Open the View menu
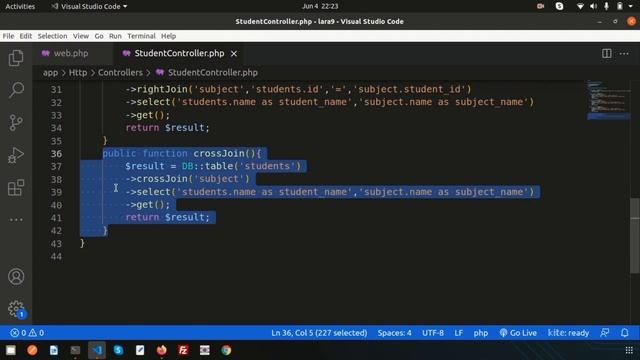 [x=81, y=36]
